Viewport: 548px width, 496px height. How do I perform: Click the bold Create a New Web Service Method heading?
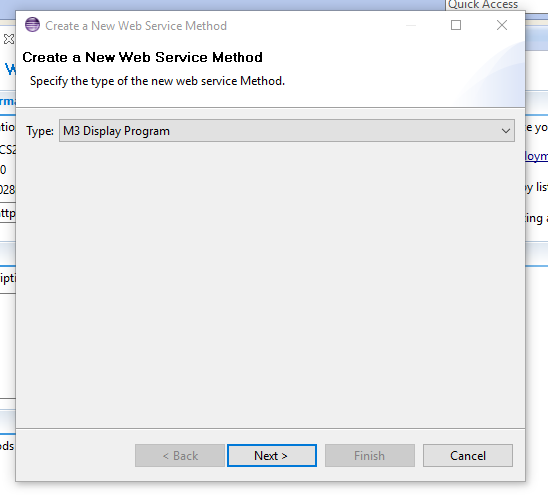point(142,57)
